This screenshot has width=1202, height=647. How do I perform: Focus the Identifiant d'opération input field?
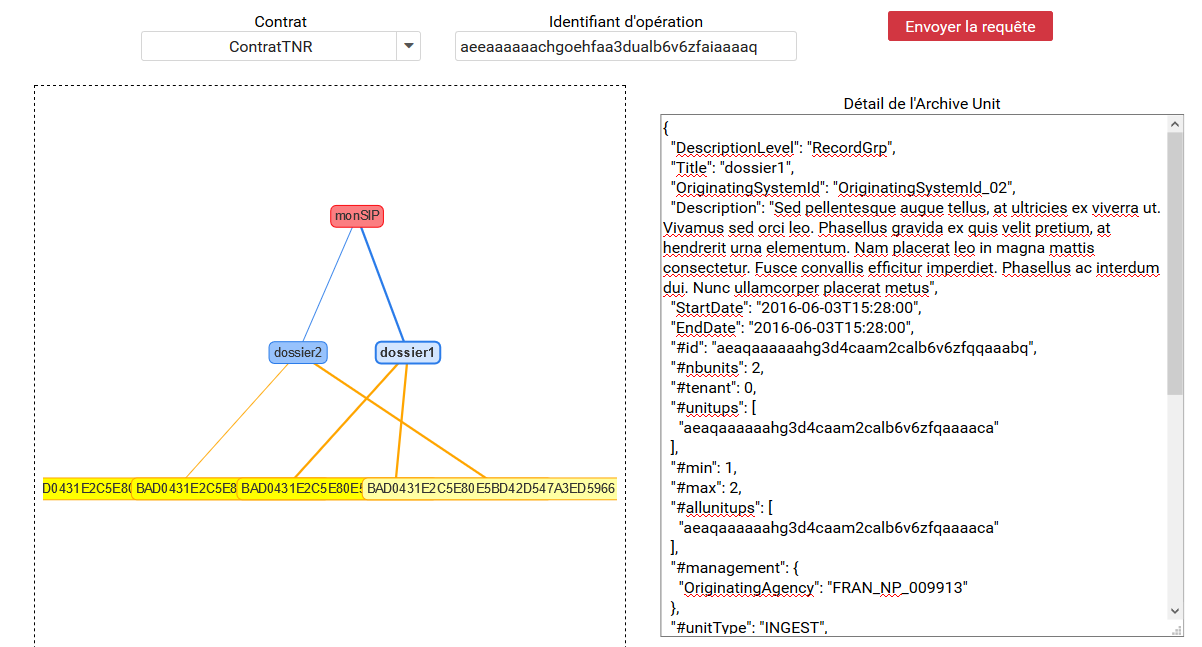(626, 46)
